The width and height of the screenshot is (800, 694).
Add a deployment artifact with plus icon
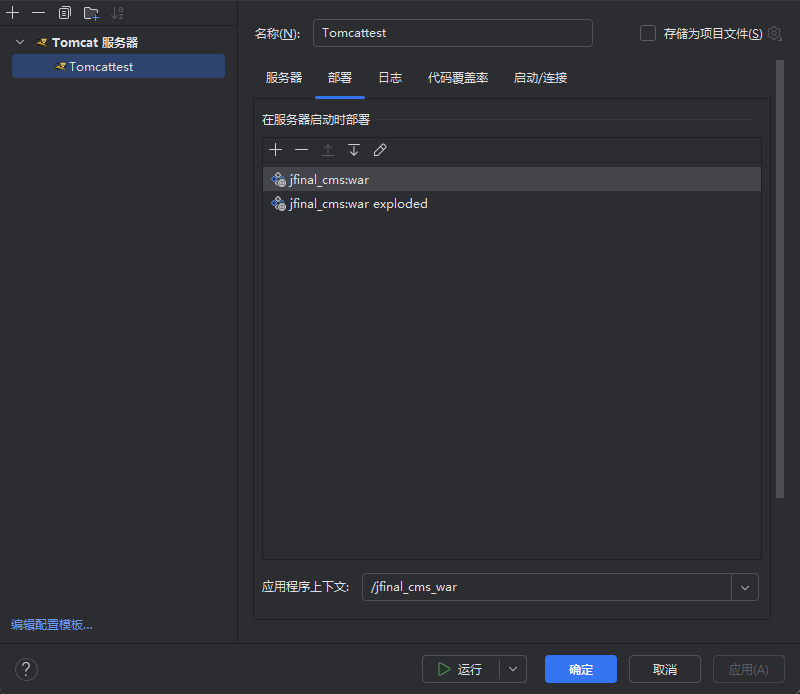click(276, 150)
